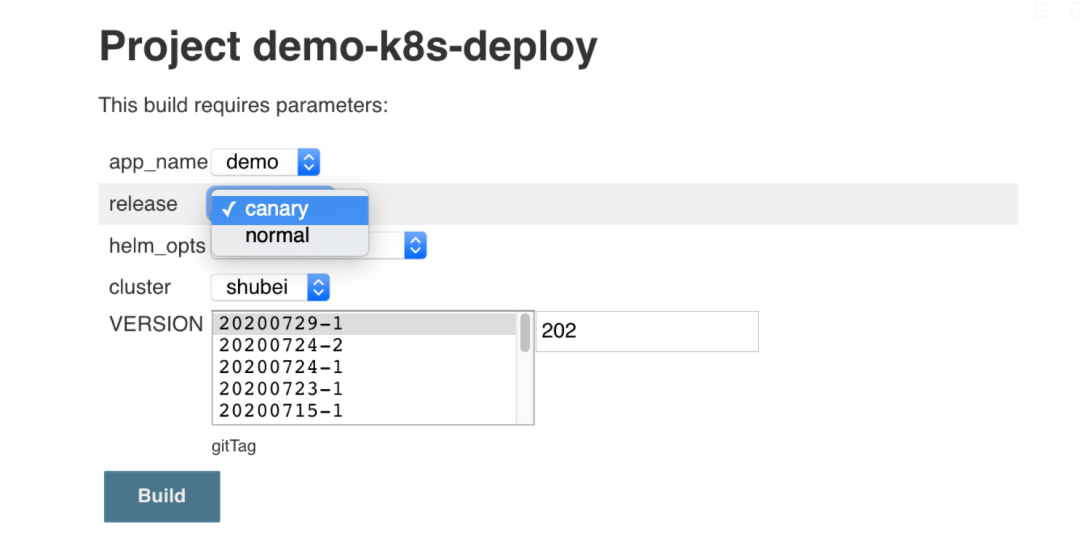This screenshot has height=547, width=1080.
Task: Expand the helm_opts dropdown arrow
Action: click(x=416, y=245)
